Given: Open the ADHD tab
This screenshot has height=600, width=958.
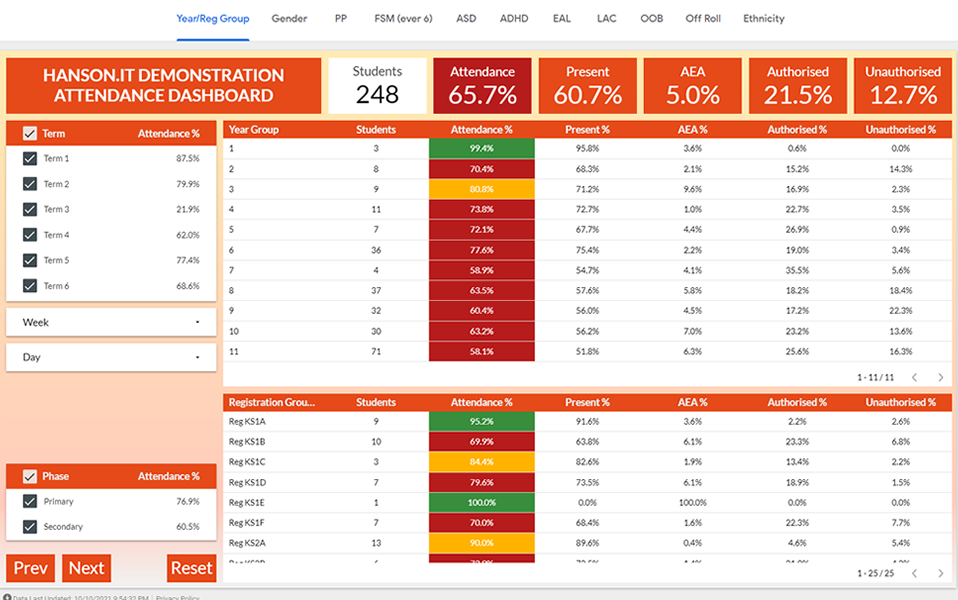Looking at the screenshot, I should coord(514,18).
